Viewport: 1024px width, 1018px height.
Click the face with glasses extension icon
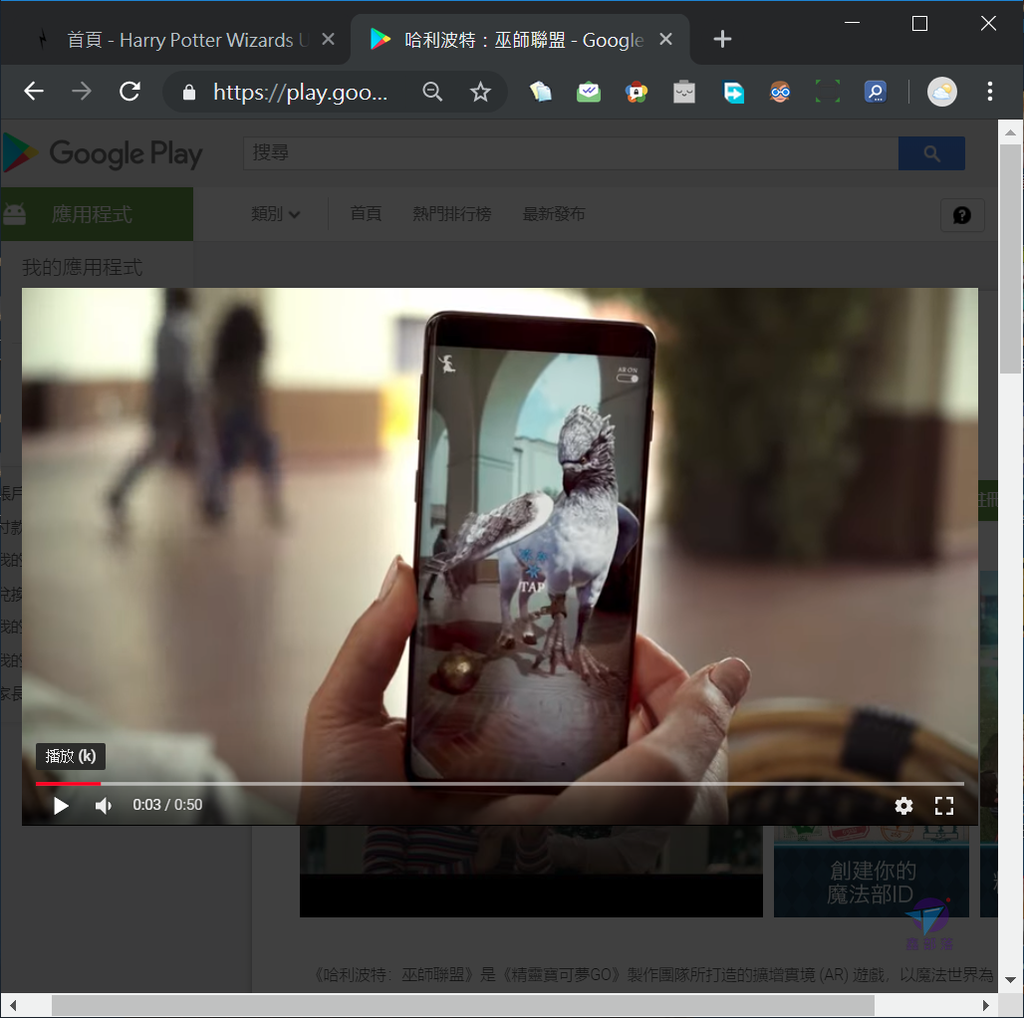click(x=780, y=92)
